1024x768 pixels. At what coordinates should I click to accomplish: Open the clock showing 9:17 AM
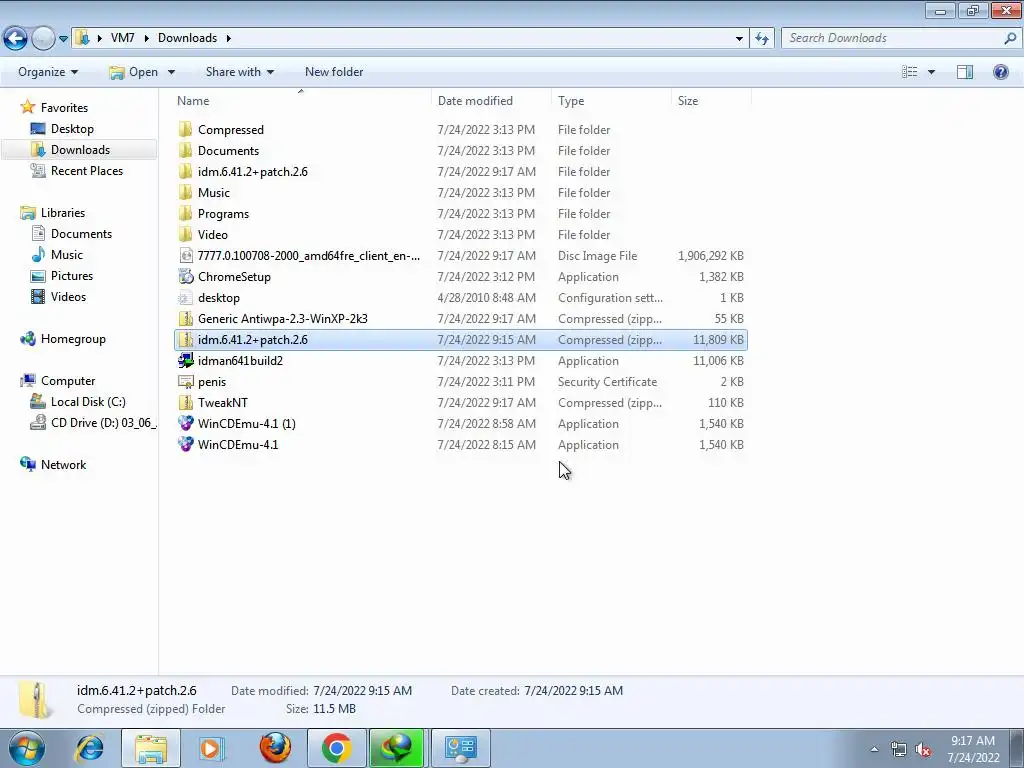(973, 748)
